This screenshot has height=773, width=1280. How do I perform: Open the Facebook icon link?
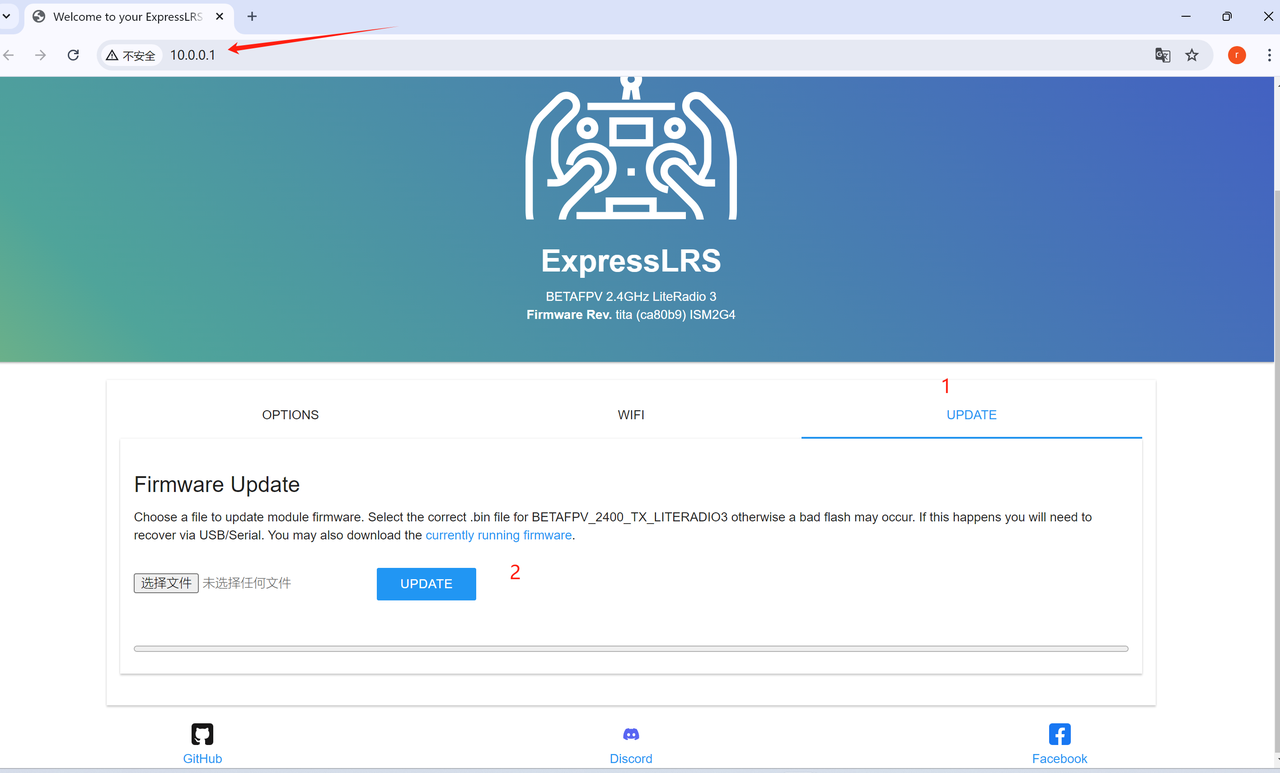(1060, 734)
